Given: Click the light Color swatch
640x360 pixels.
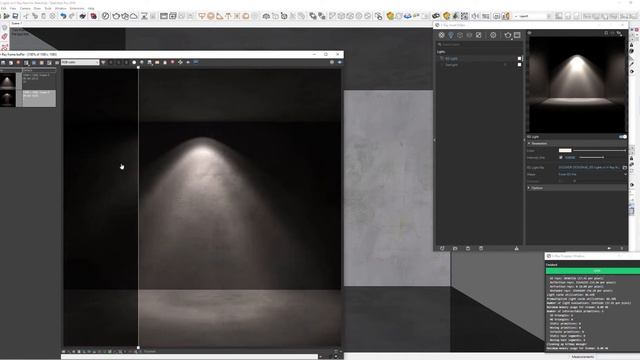Looking at the screenshot, I should pos(565,150).
